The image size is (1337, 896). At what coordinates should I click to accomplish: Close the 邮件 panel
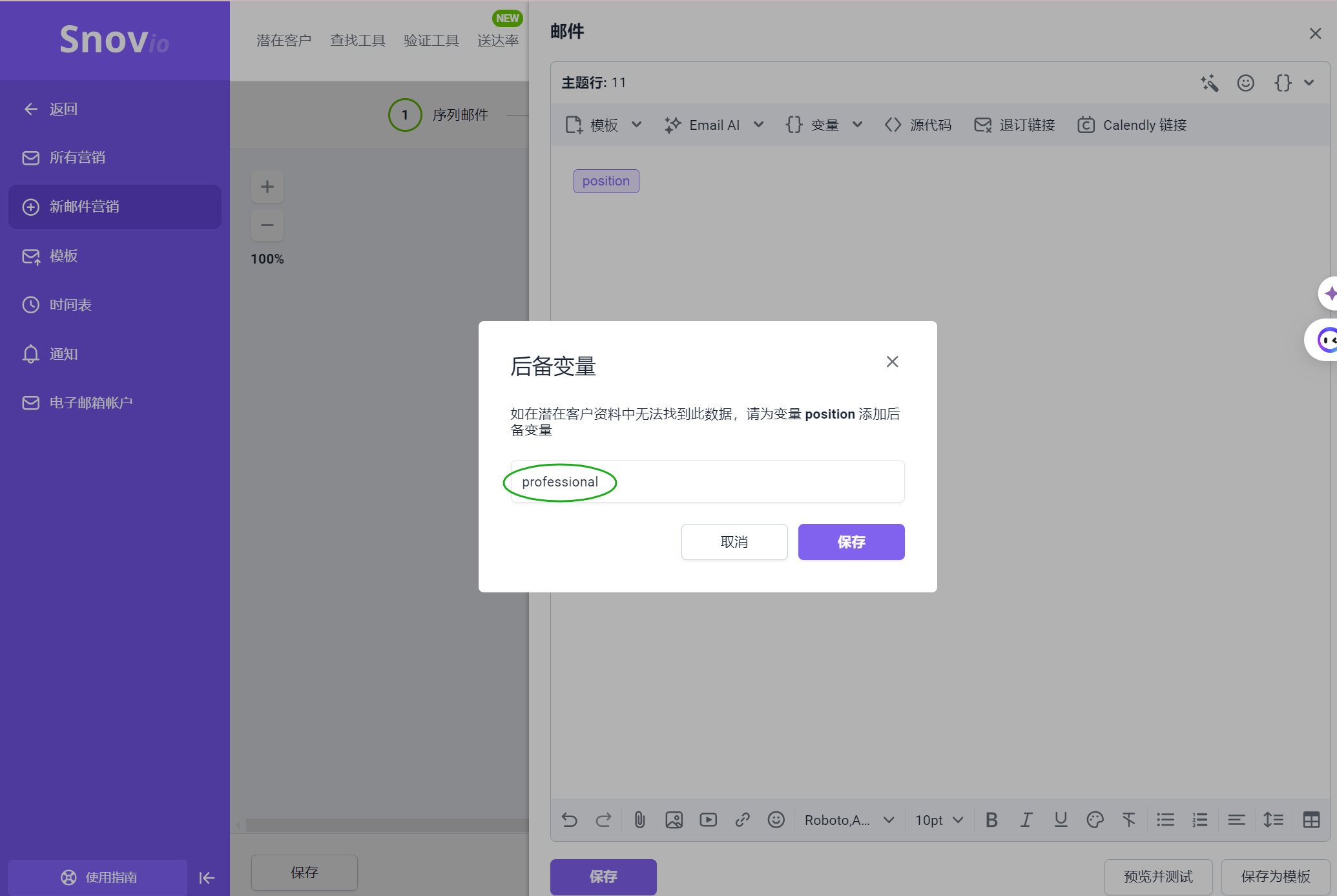(1315, 33)
